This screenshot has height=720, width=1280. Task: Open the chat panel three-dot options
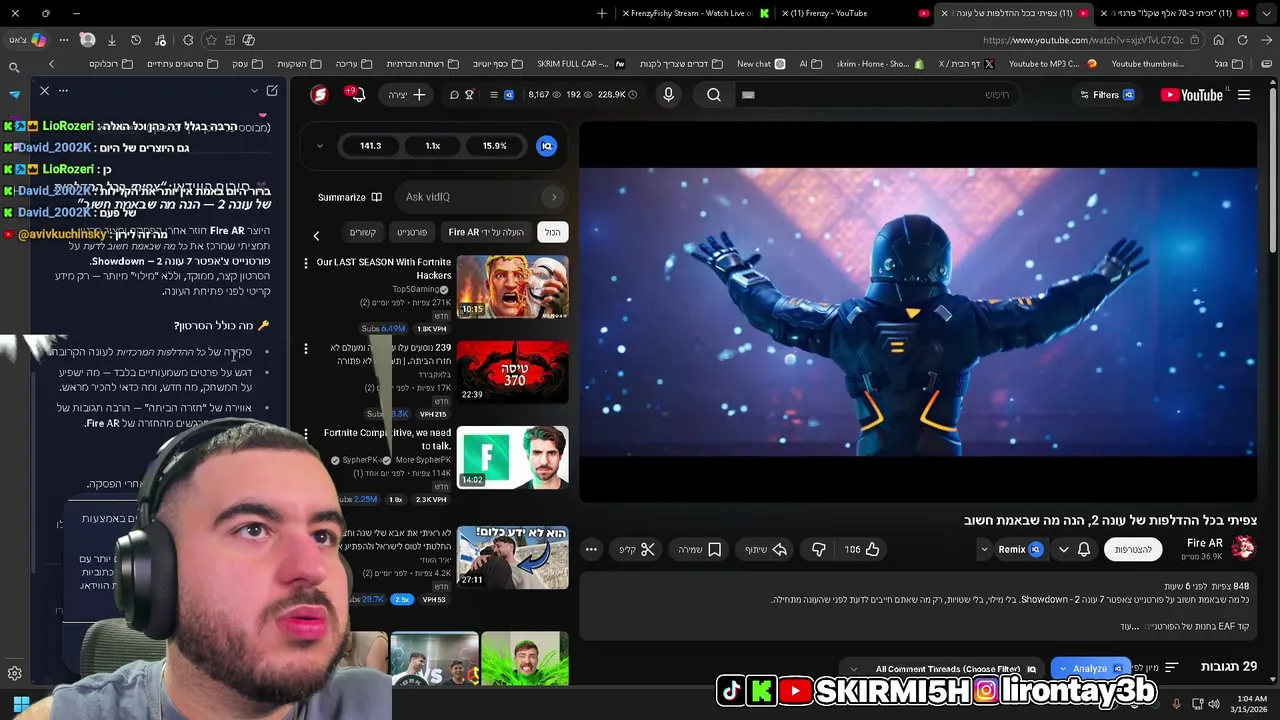coord(63,91)
